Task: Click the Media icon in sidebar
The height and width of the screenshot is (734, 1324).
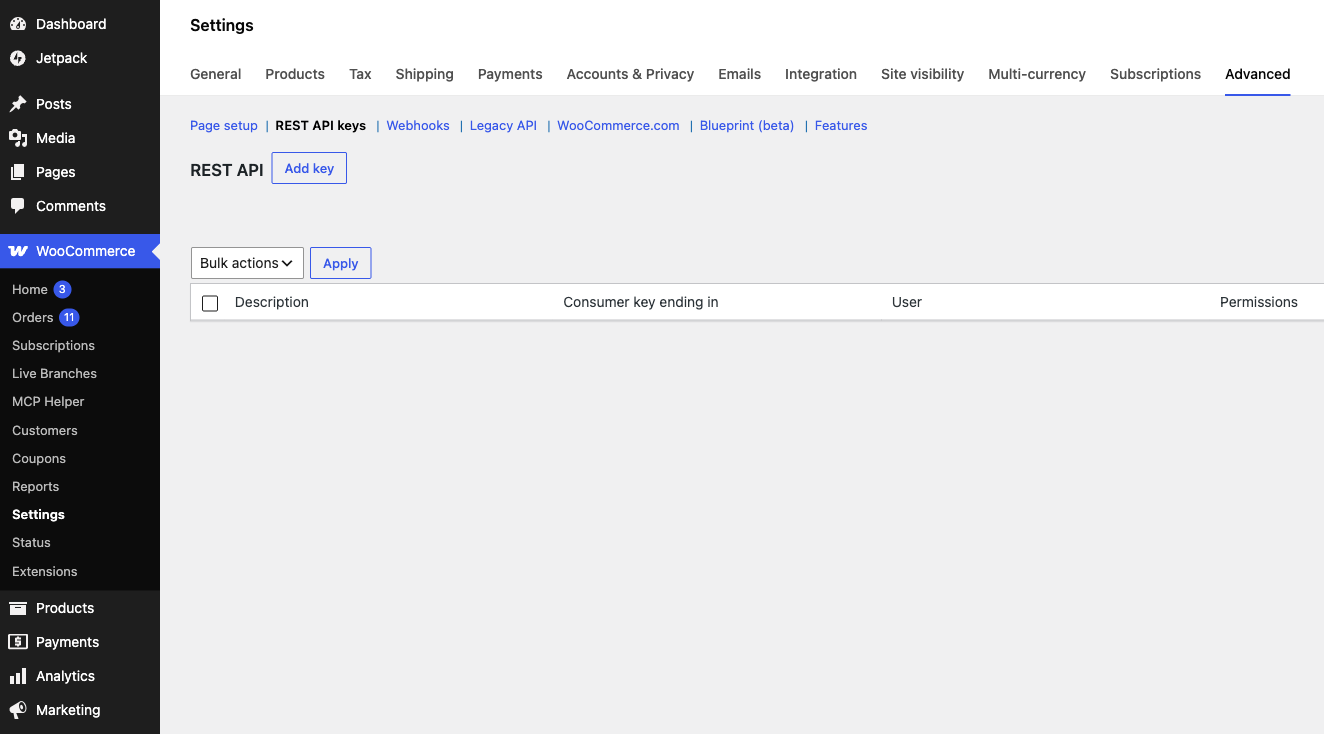Action: (x=18, y=138)
